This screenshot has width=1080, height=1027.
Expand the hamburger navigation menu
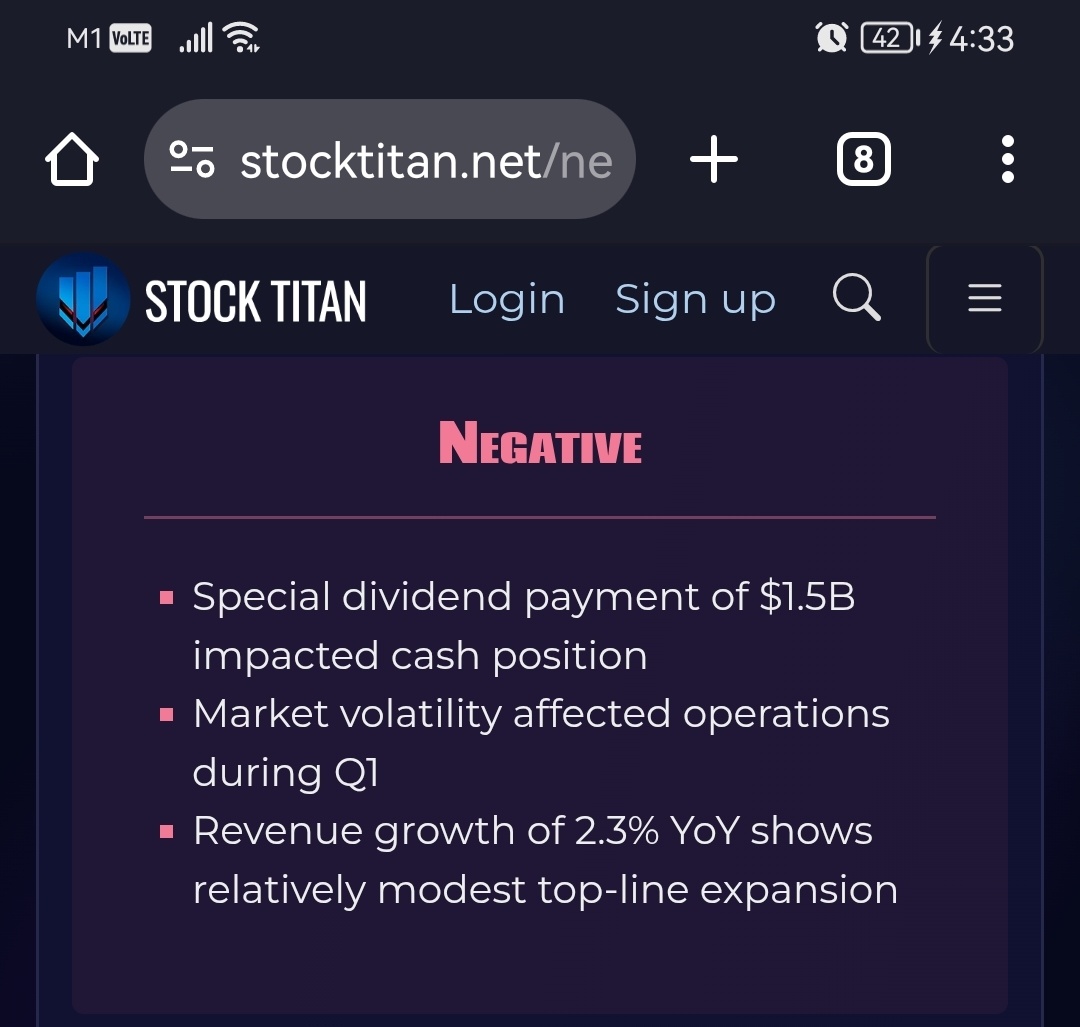pos(984,298)
